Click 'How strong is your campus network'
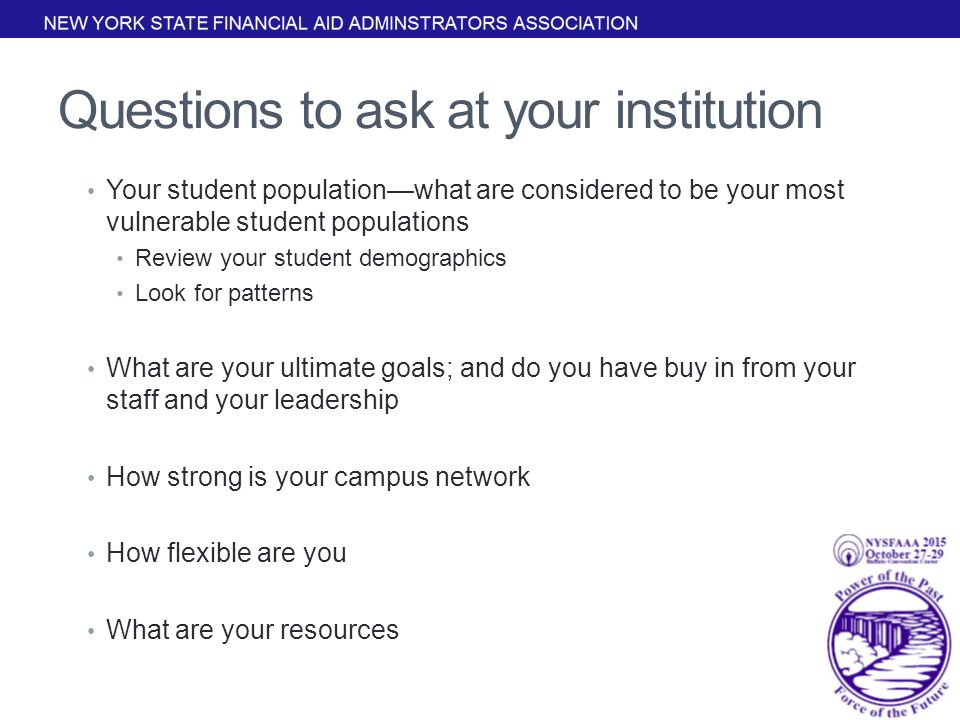 [x=318, y=477]
